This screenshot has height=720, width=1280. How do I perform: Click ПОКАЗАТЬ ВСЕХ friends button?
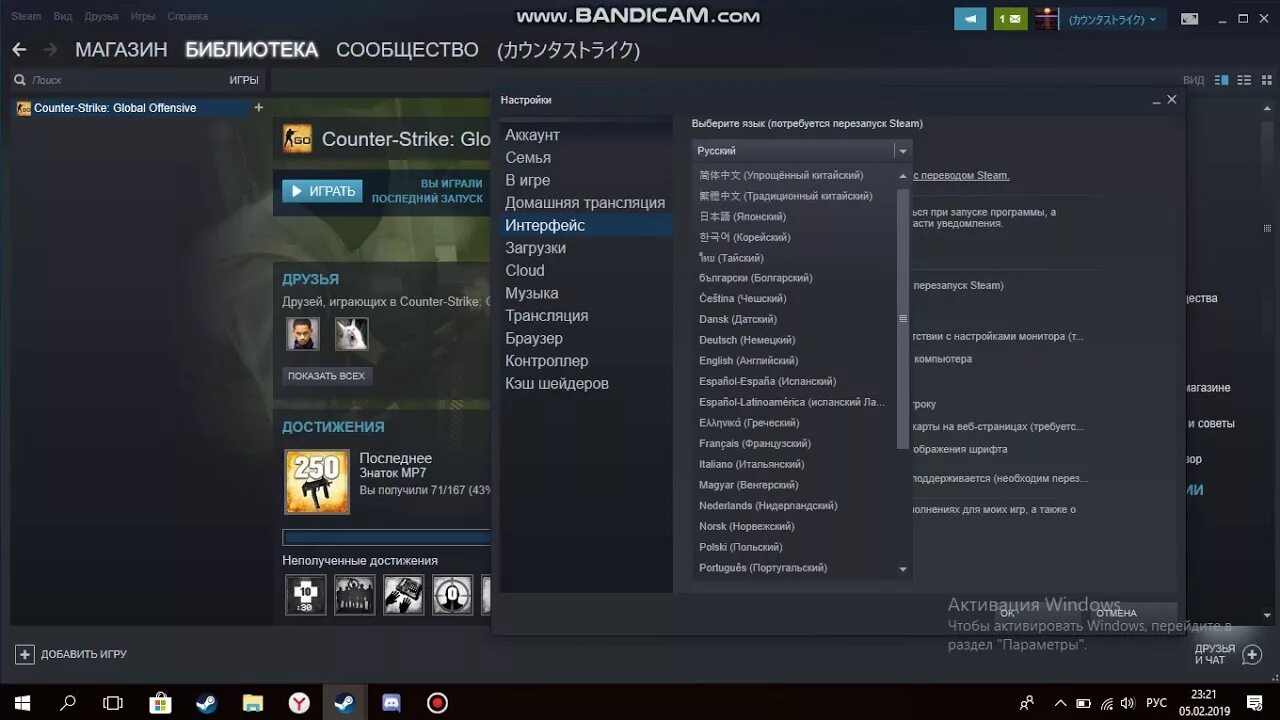(327, 376)
